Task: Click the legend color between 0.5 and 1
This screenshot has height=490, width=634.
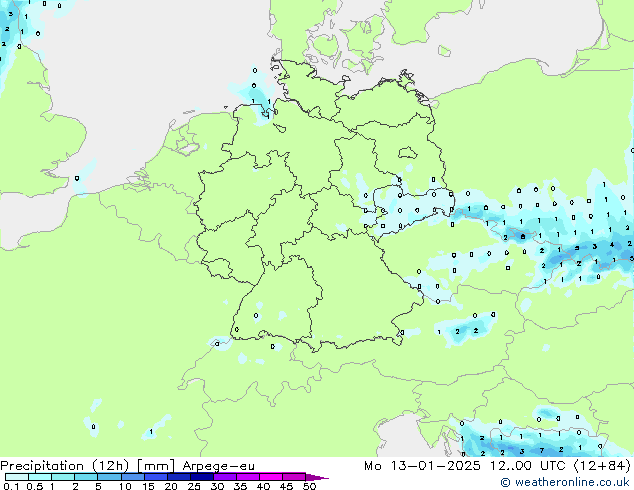Action: coord(40,477)
